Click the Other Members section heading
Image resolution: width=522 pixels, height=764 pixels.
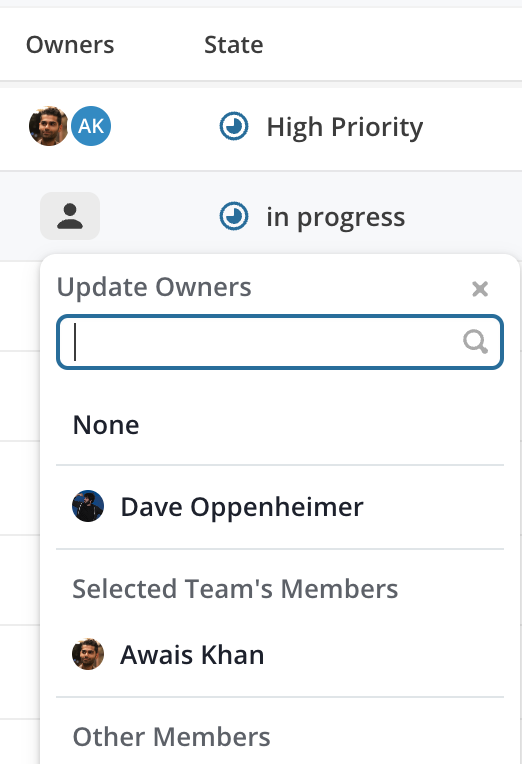[172, 737]
